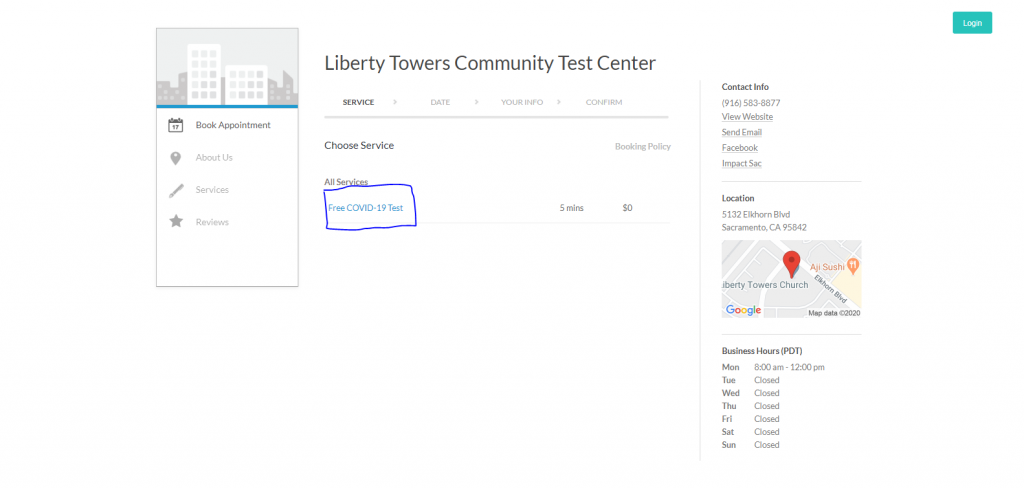Click the calendar icon beside Book Appointment

176,126
